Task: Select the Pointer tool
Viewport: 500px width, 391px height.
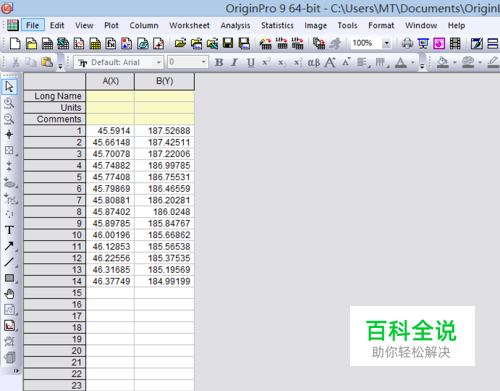Action: point(9,87)
